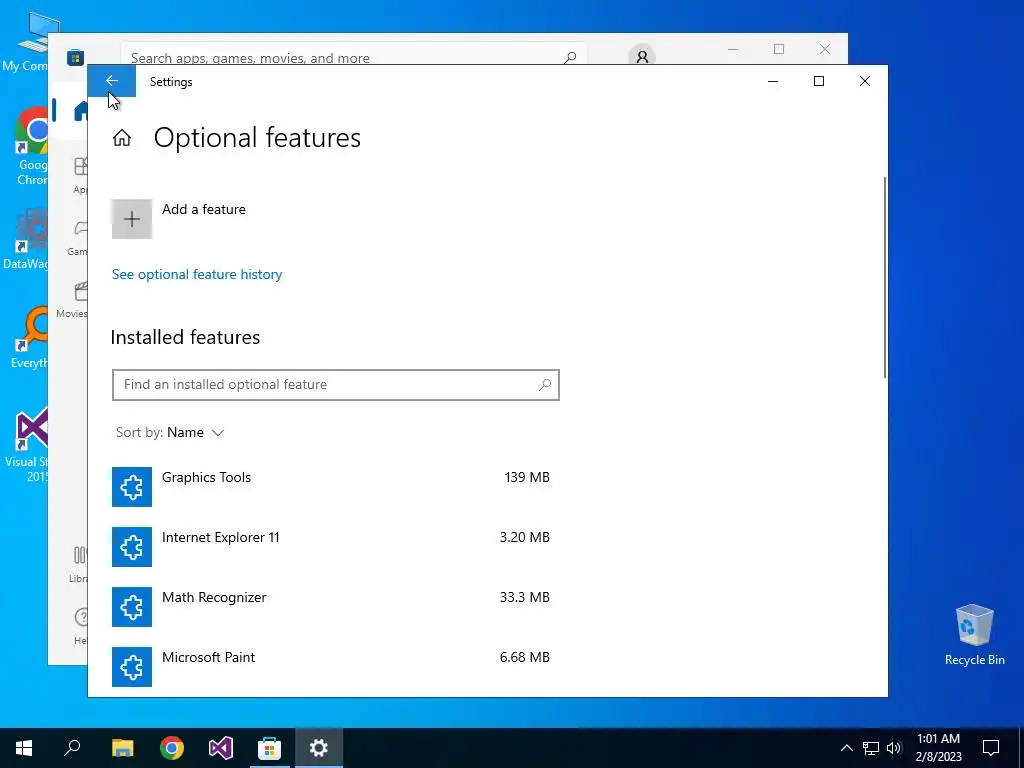The image size is (1024, 768).
Task: Click the Settings window vertical scrollbar
Action: 885,277
